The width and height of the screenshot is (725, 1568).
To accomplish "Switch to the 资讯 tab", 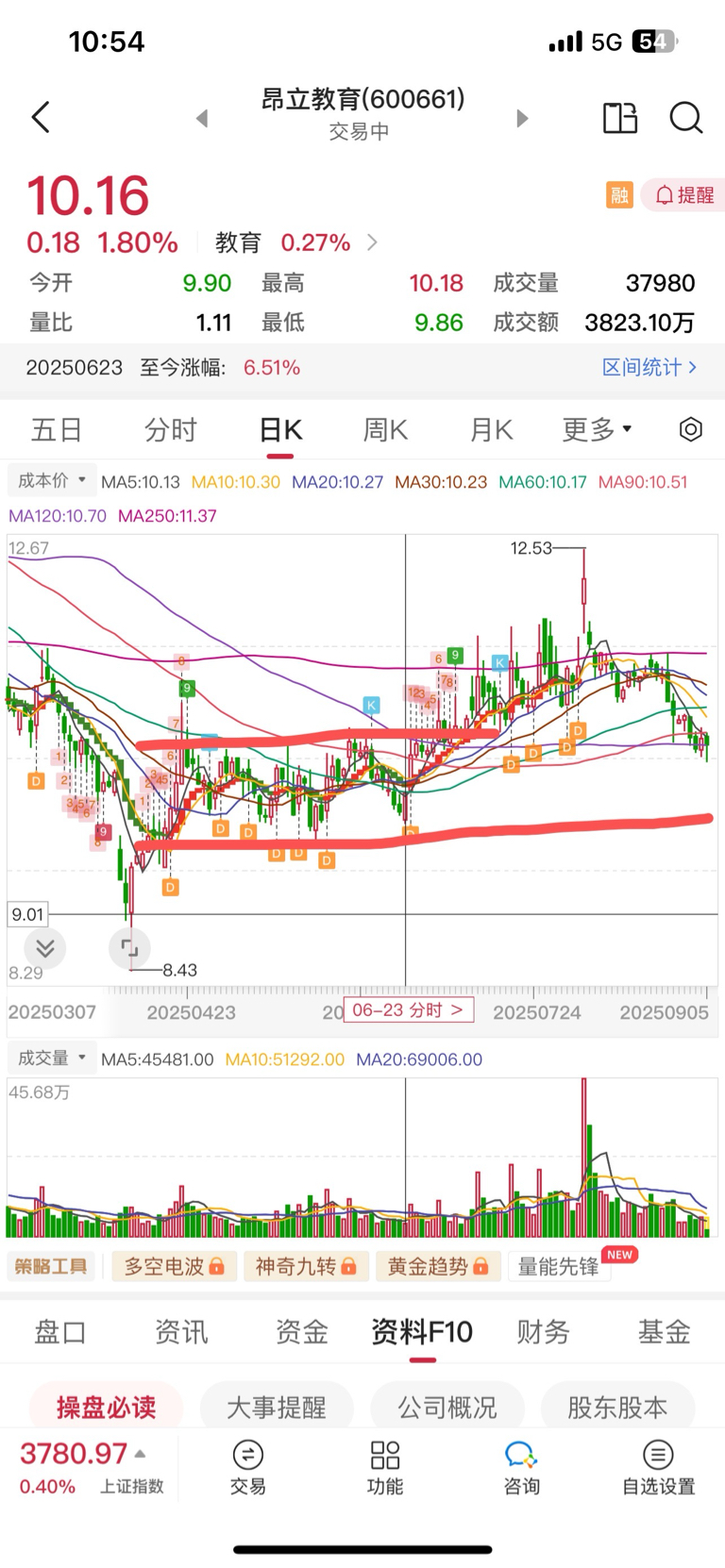I will (181, 1332).
